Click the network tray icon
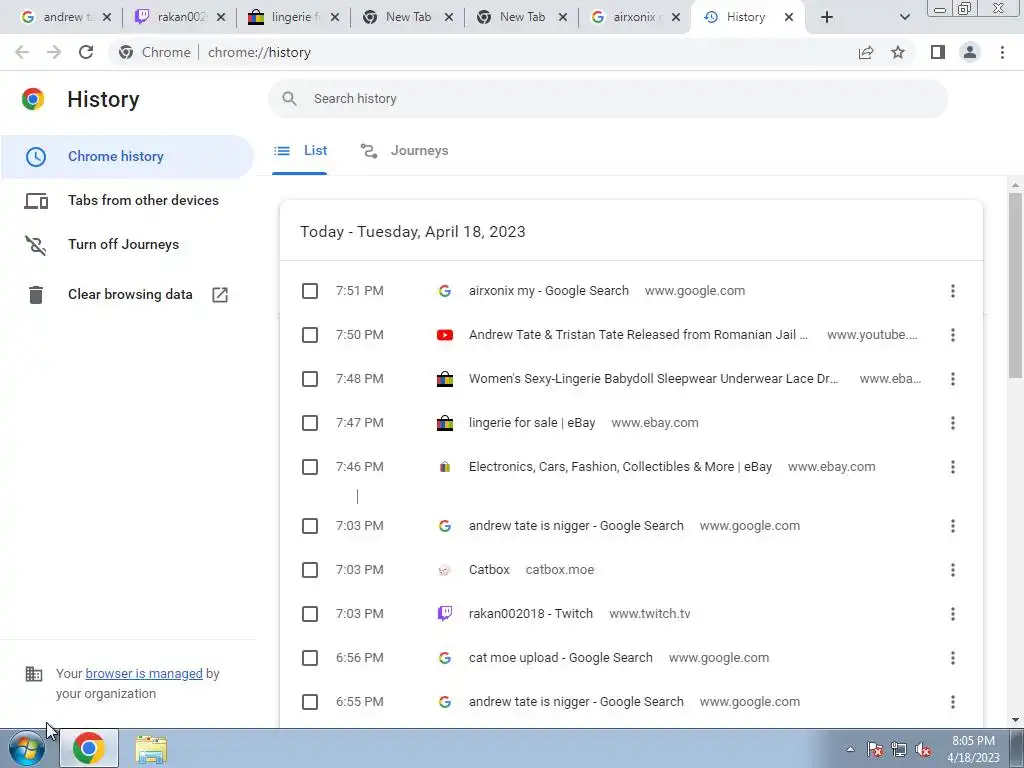1024x768 pixels. coord(899,749)
